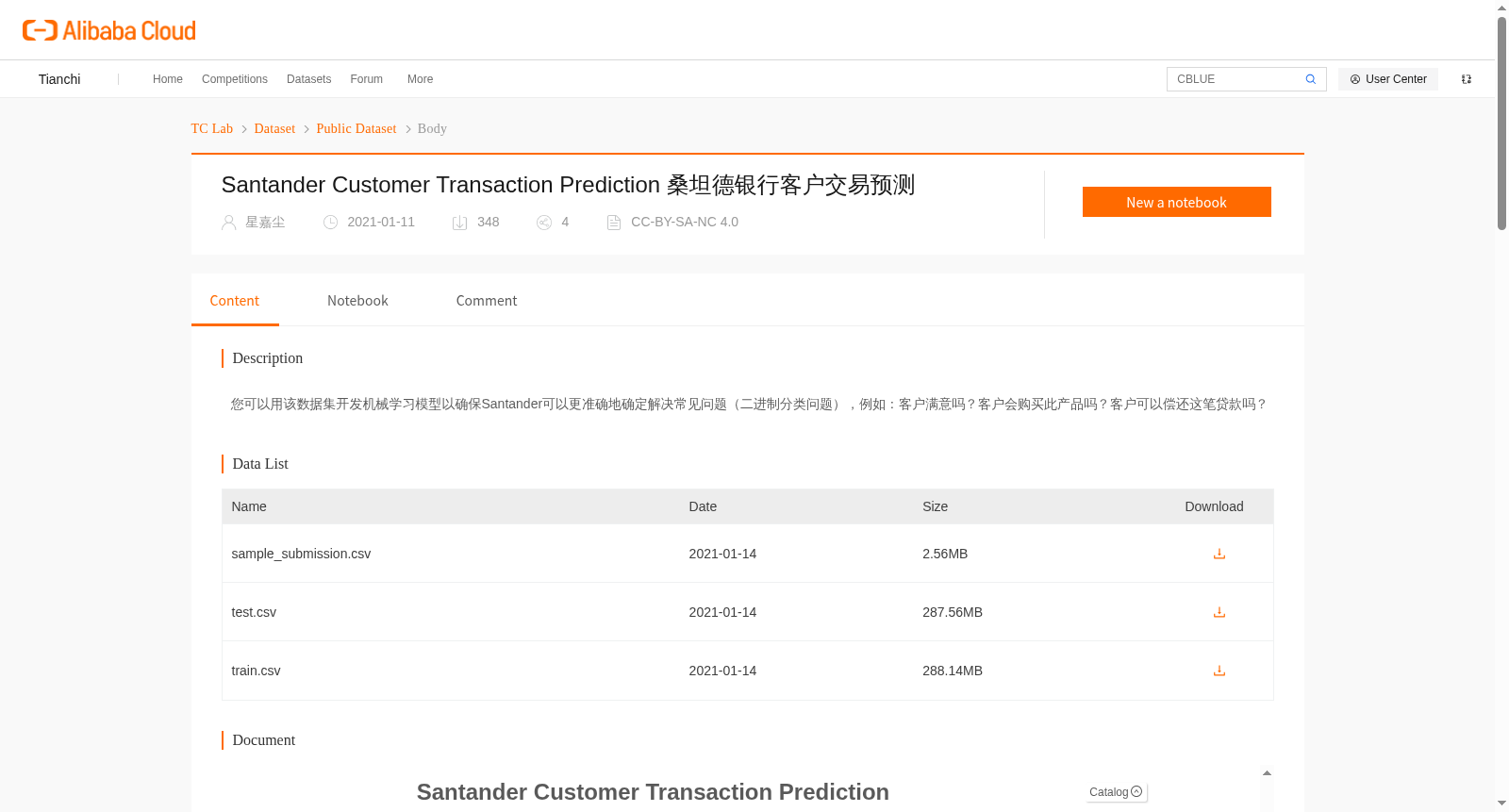The height and width of the screenshot is (812, 1509).
Task: Switch to the Content tab
Action: (235, 301)
